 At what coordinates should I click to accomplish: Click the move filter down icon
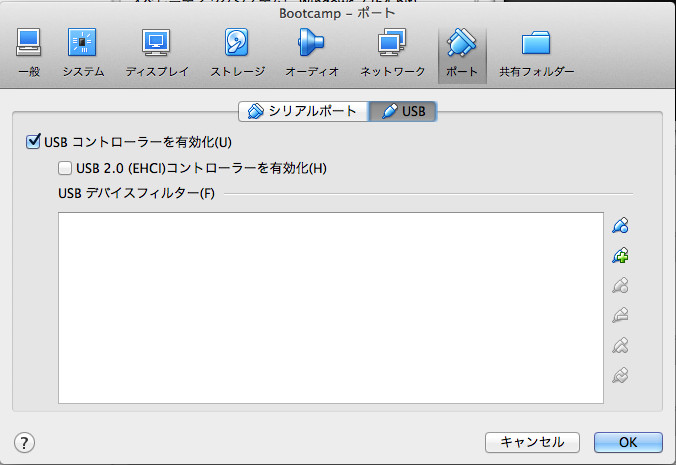pyautogui.click(x=620, y=375)
